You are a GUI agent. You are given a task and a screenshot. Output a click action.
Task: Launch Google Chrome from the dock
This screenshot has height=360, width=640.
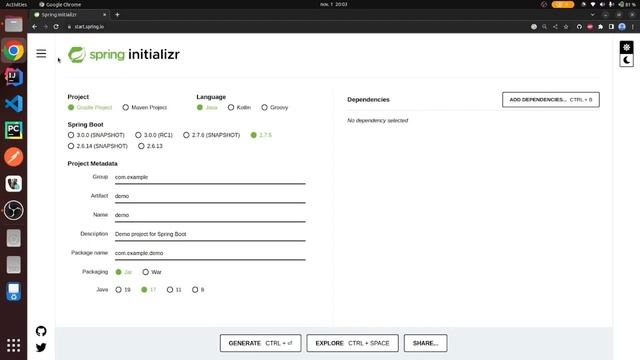coord(13,51)
